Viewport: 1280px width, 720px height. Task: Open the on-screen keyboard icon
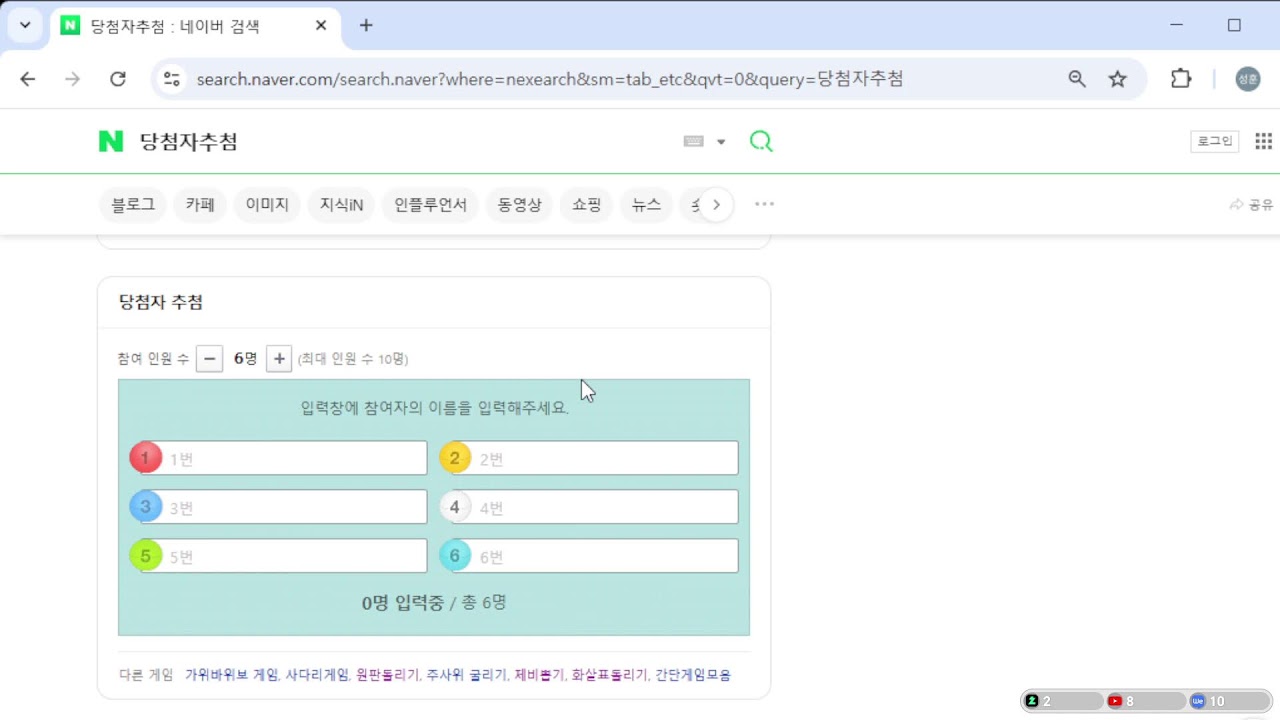[x=693, y=142]
